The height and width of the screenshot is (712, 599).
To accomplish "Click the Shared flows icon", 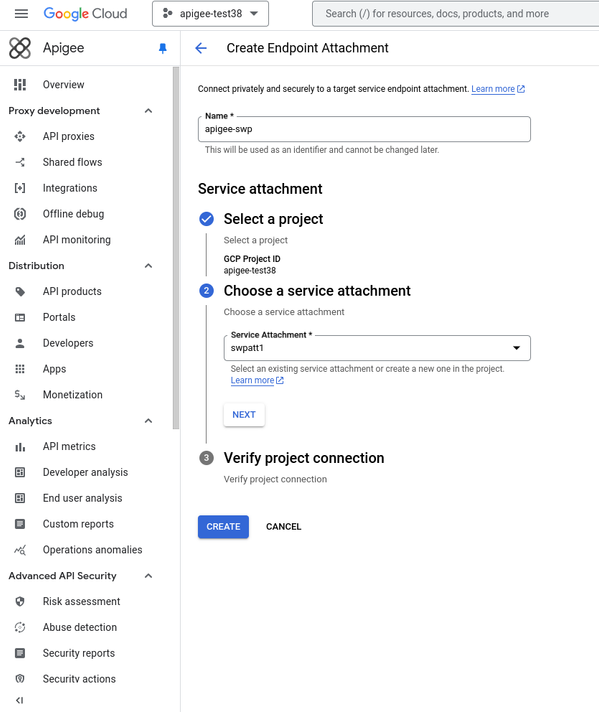I will [20, 162].
